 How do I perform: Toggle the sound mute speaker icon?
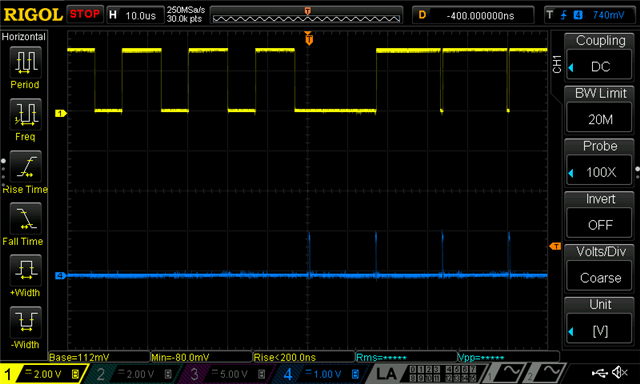pos(620,373)
